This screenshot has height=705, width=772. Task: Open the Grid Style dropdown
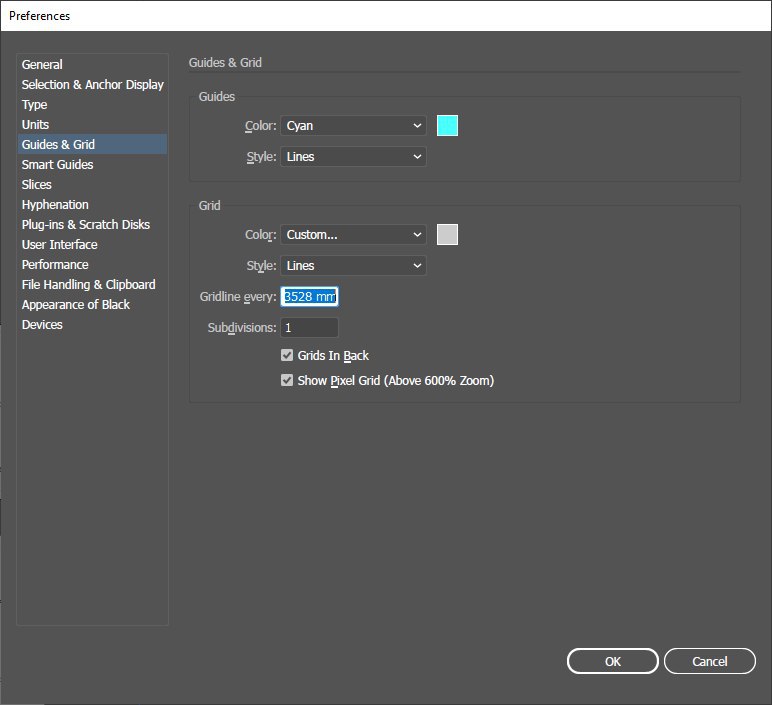353,266
